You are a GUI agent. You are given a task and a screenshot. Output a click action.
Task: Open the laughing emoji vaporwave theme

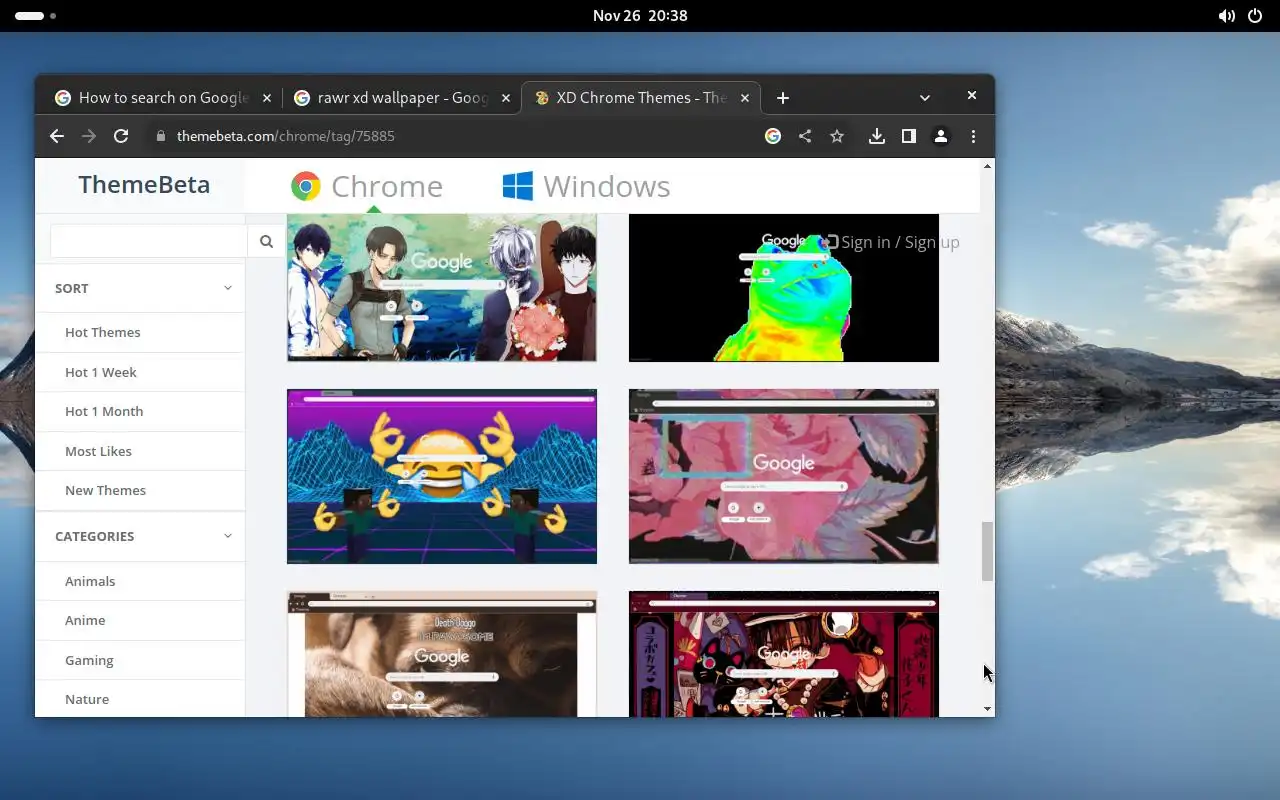(442, 476)
